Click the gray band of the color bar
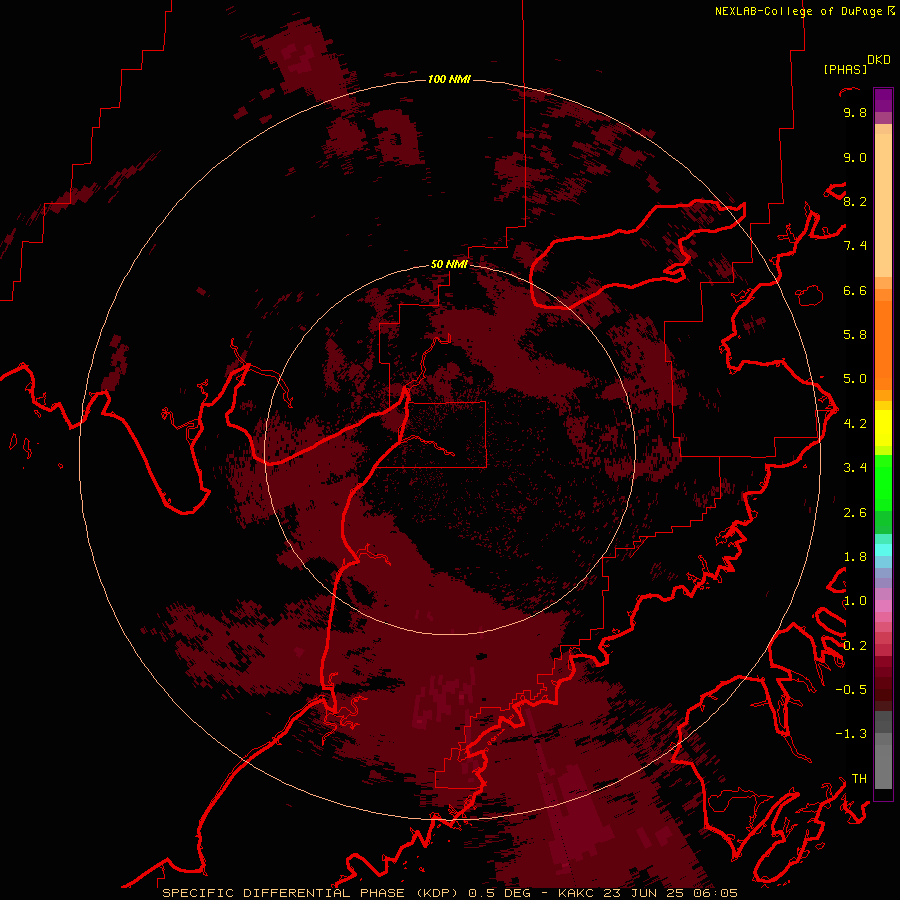Screen dimensions: 900x900 coord(883,749)
